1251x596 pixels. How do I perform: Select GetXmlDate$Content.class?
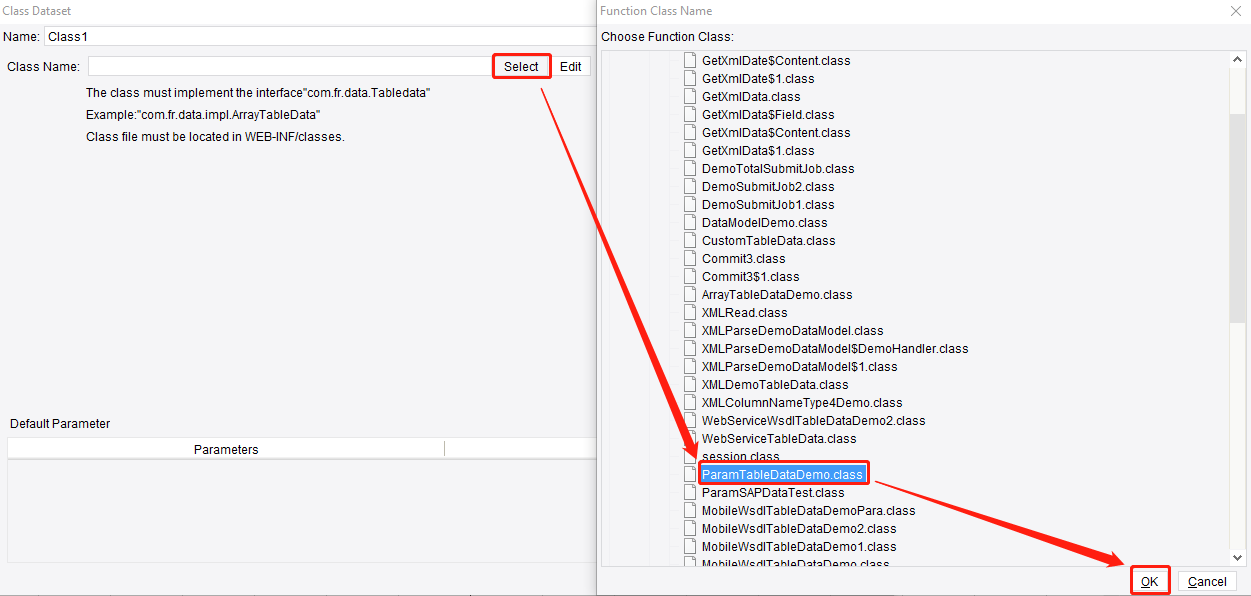776,60
